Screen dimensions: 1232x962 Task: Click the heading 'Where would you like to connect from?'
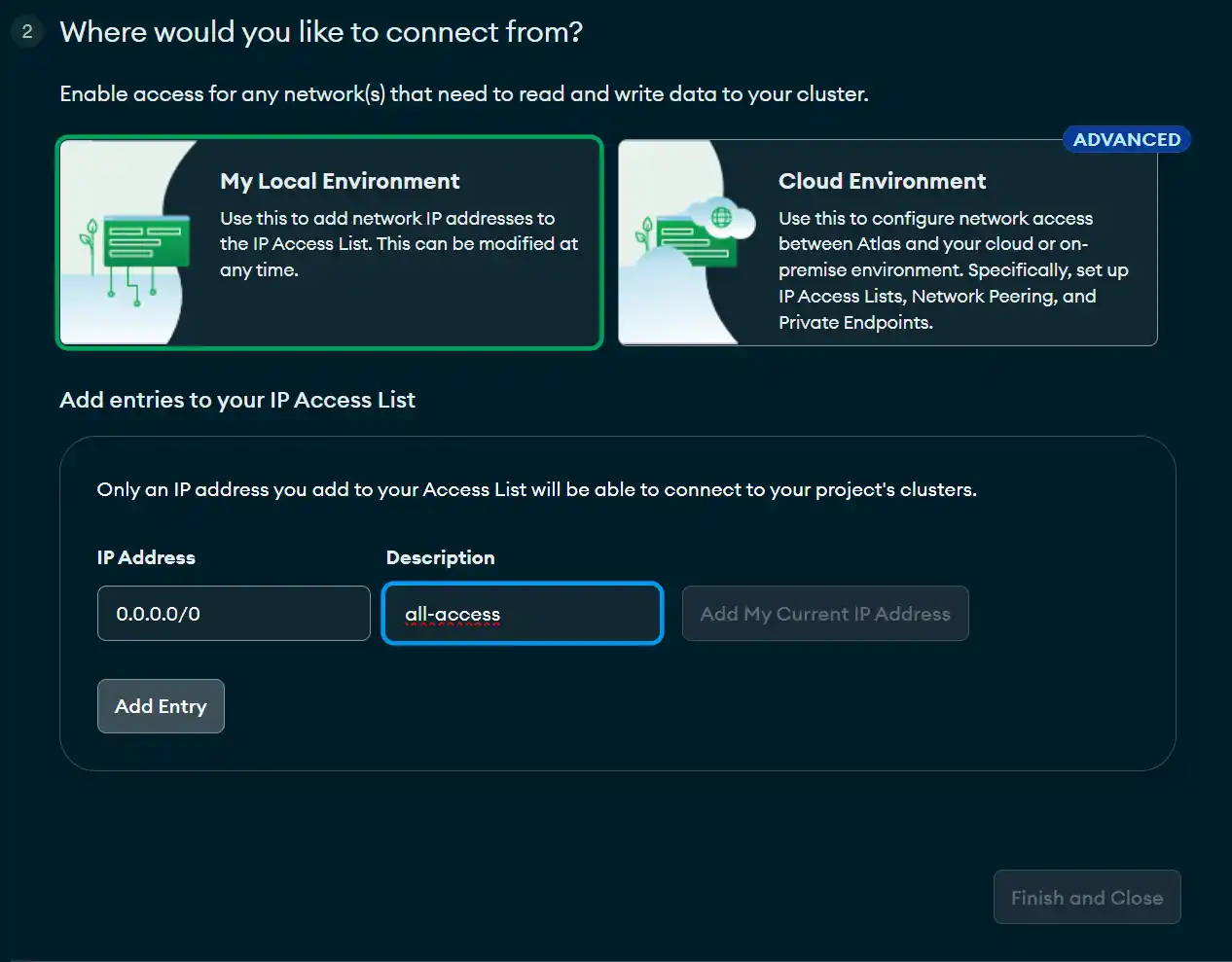(x=321, y=32)
